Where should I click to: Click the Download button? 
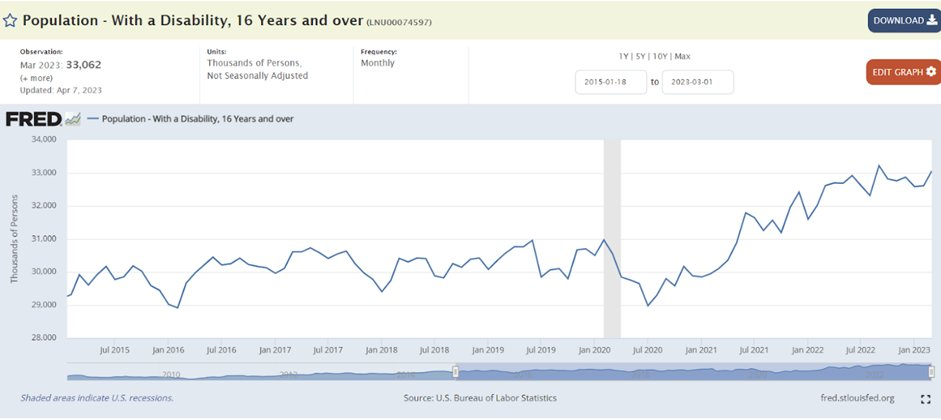(x=904, y=21)
